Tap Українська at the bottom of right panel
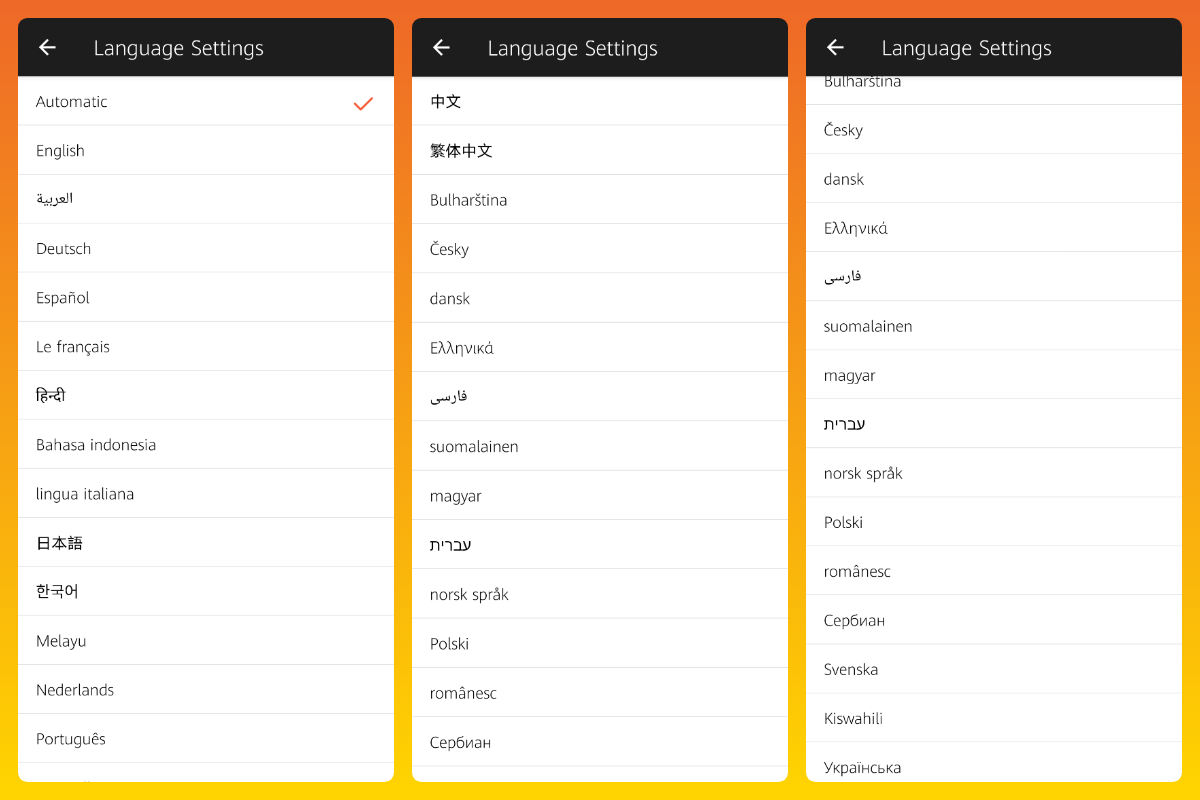Image resolution: width=1200 pixels, height=800 pixels. pos(862,768)
